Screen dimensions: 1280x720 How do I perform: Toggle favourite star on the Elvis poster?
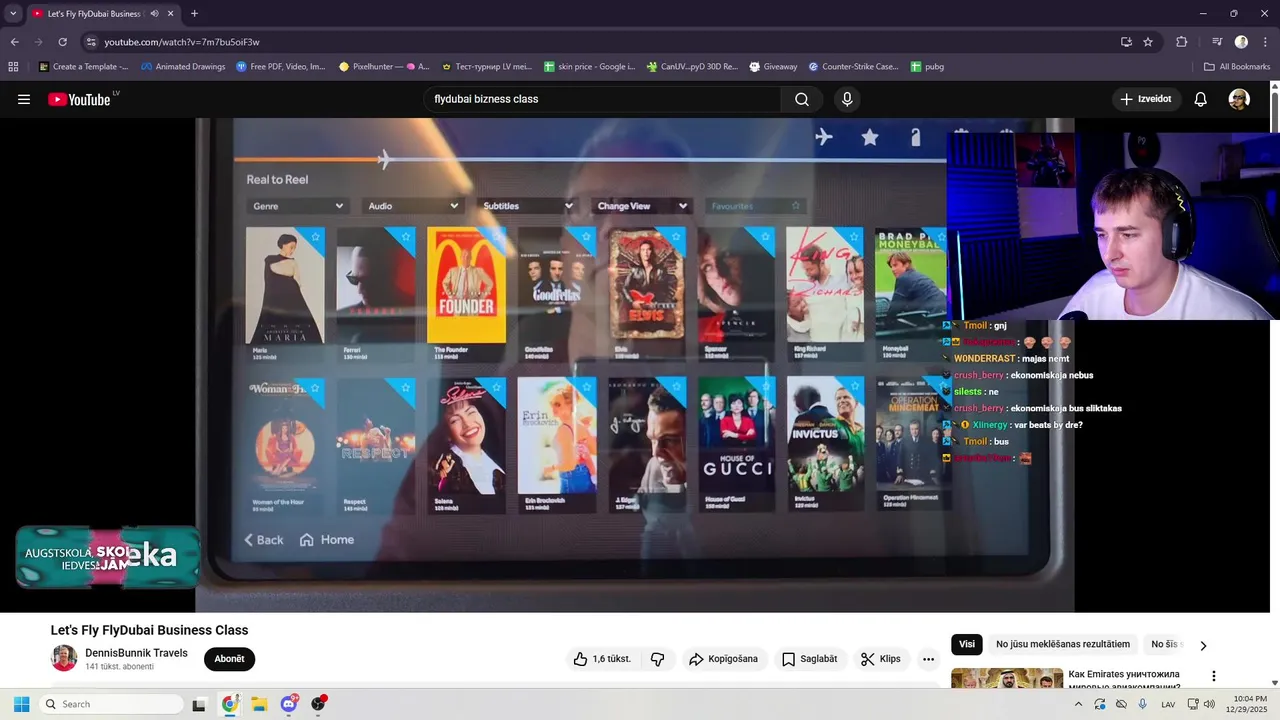tap(676, 237)
